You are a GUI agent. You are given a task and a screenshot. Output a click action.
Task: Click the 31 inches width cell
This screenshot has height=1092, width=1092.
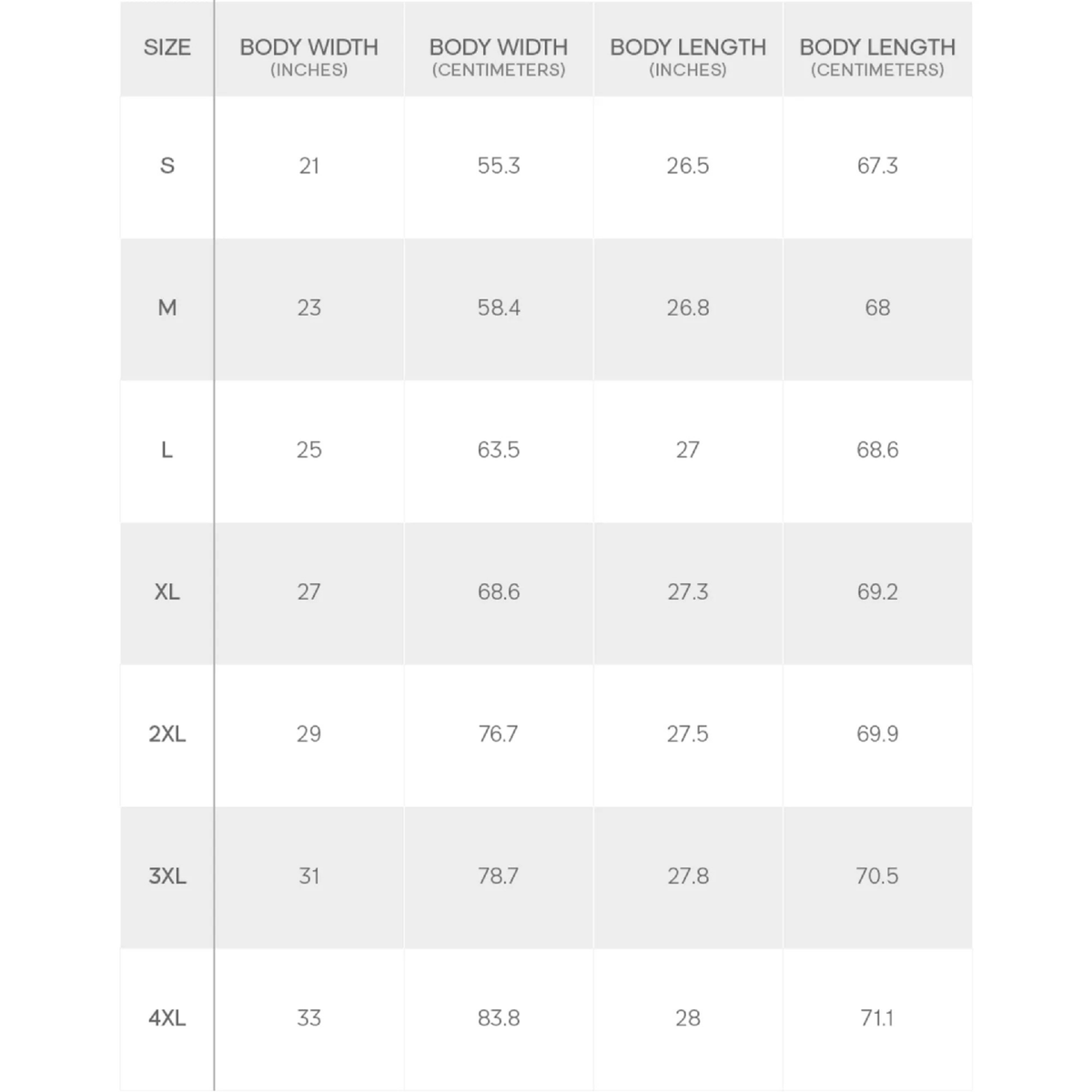click(309, 875)
